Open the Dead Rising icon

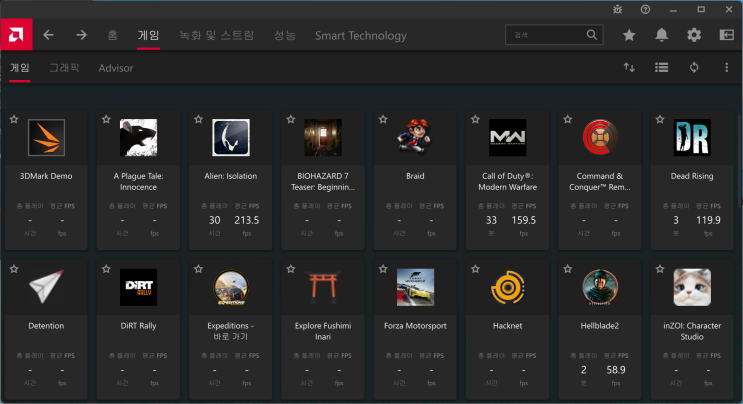pos(692,137)
